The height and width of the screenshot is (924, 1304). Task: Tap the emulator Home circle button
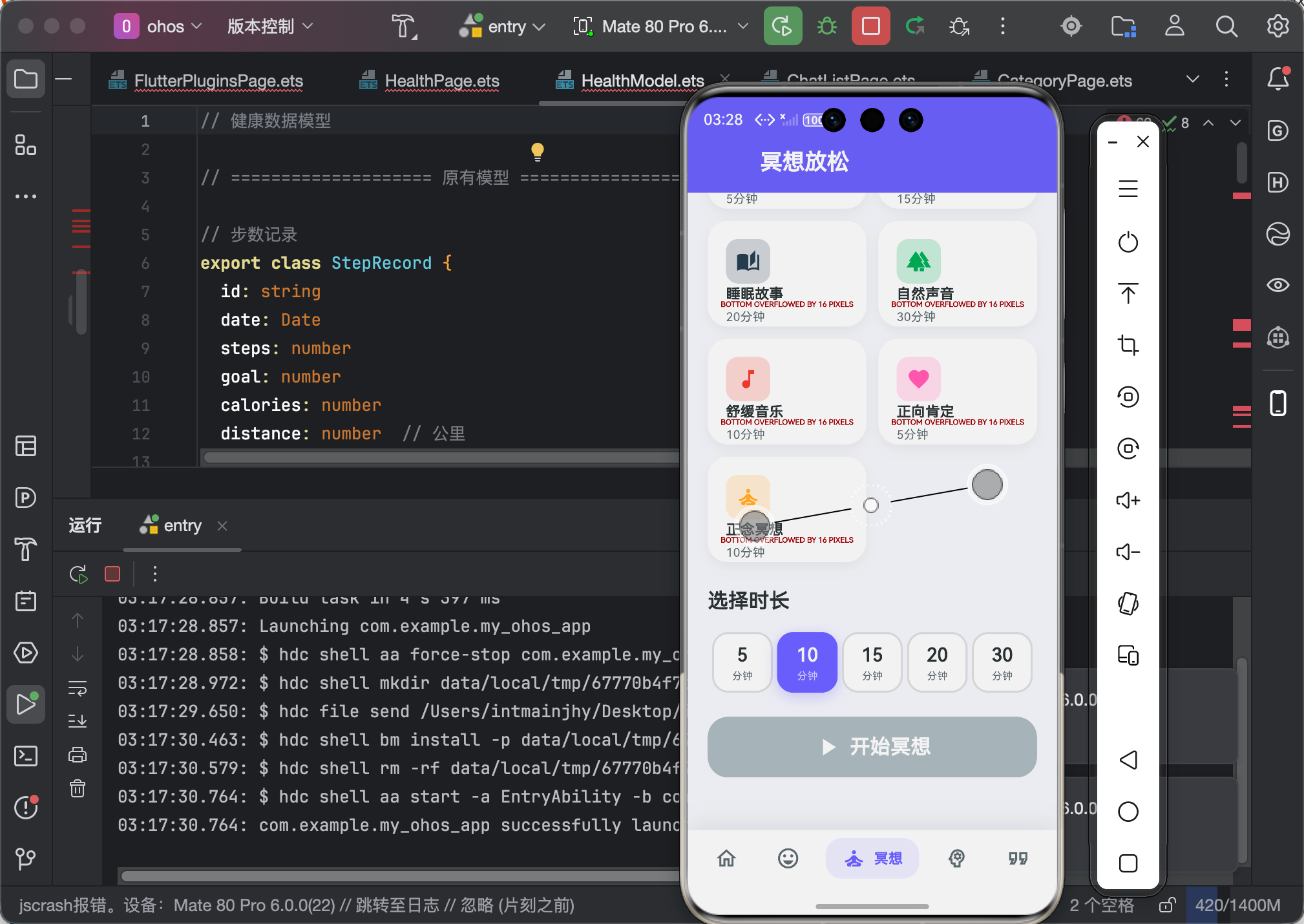point(1128,812)
